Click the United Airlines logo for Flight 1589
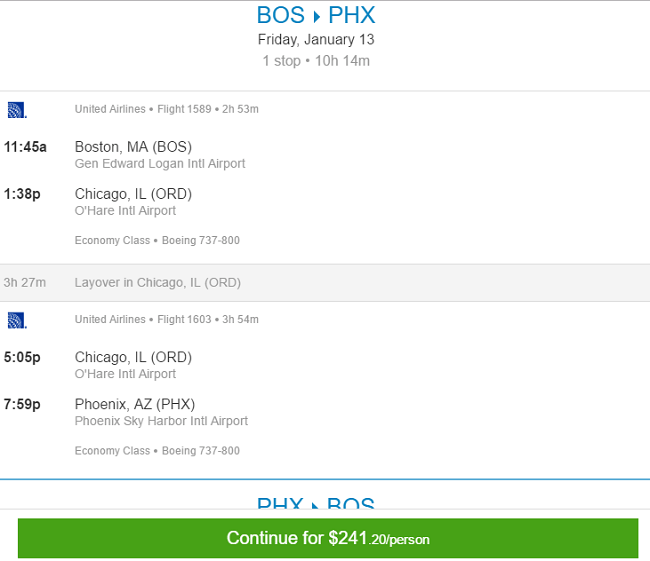Screen dimensions: 650x561 (17, 110)
